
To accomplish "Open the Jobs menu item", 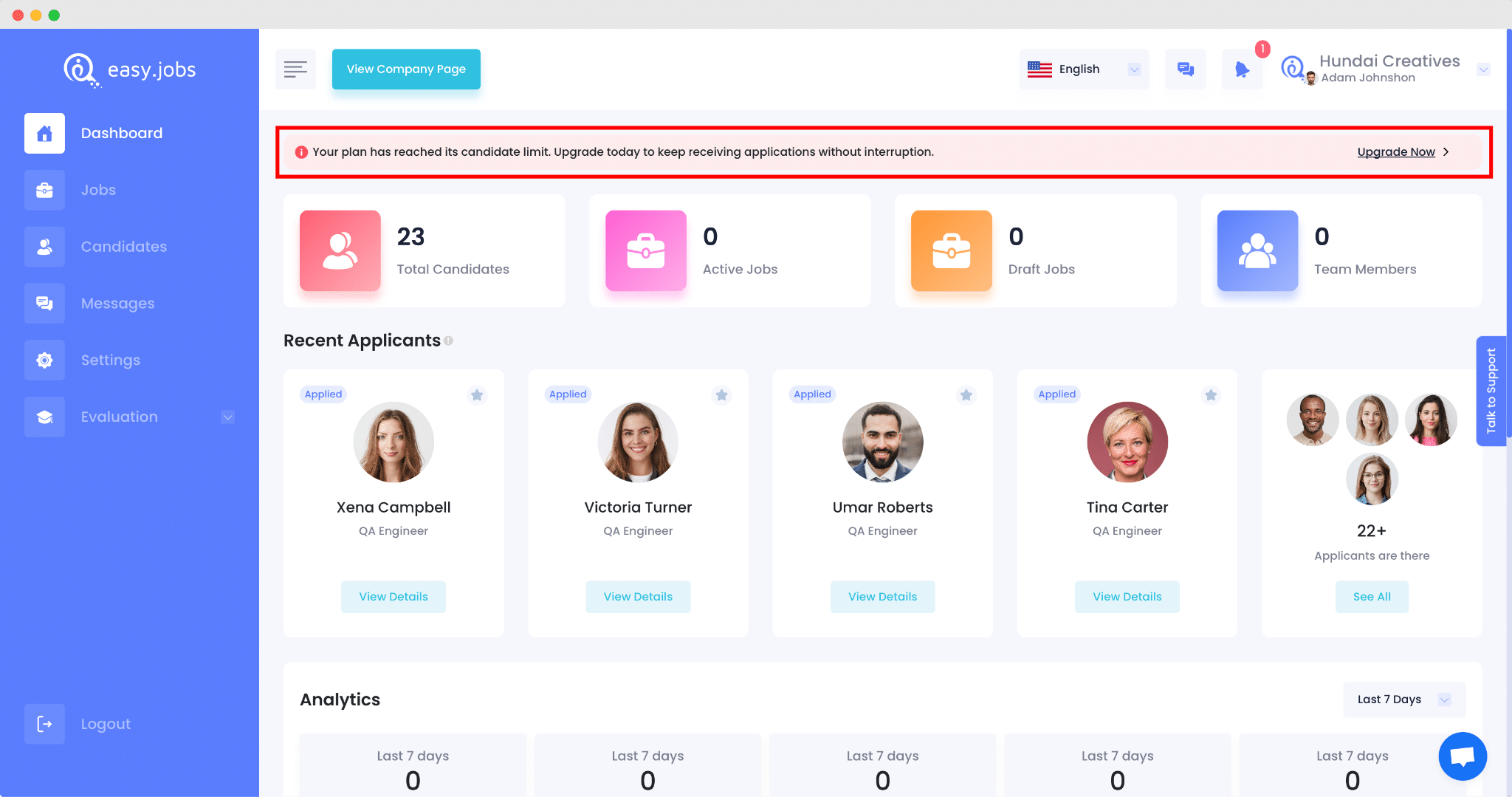I will pos(98,190).
